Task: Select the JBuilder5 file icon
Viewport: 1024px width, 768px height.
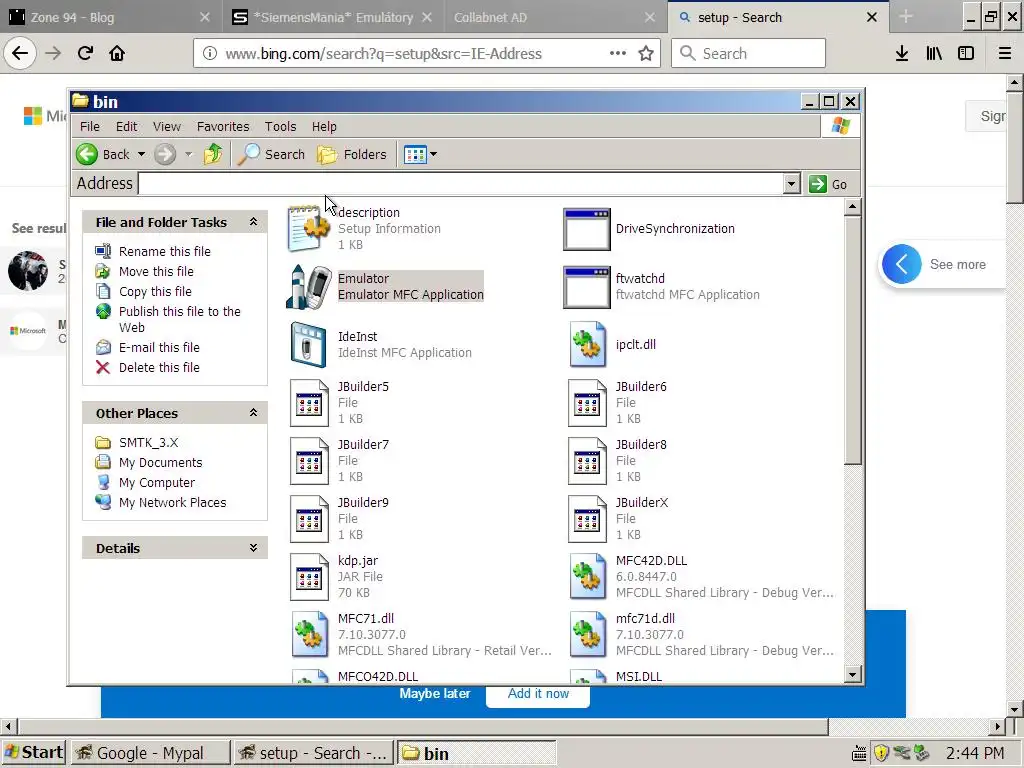Action: click(309, 402)
